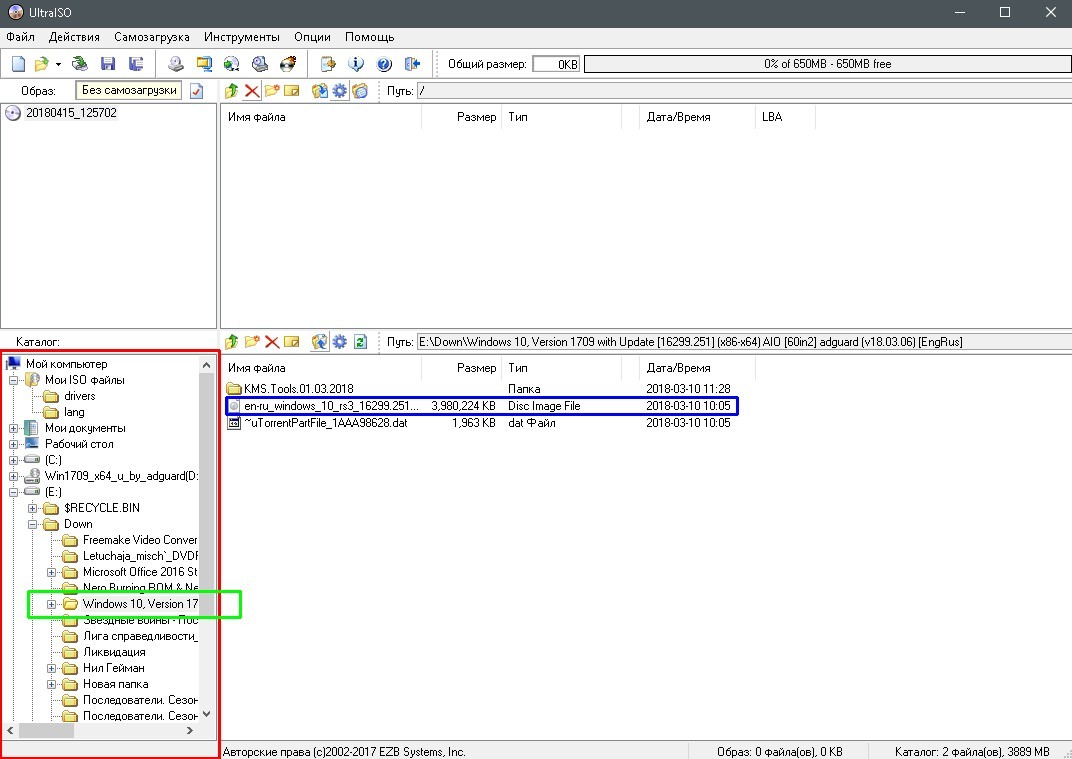Create a new image with the New icon
Viewport: 1072px width, 759px height.
[x=18, y=64]
